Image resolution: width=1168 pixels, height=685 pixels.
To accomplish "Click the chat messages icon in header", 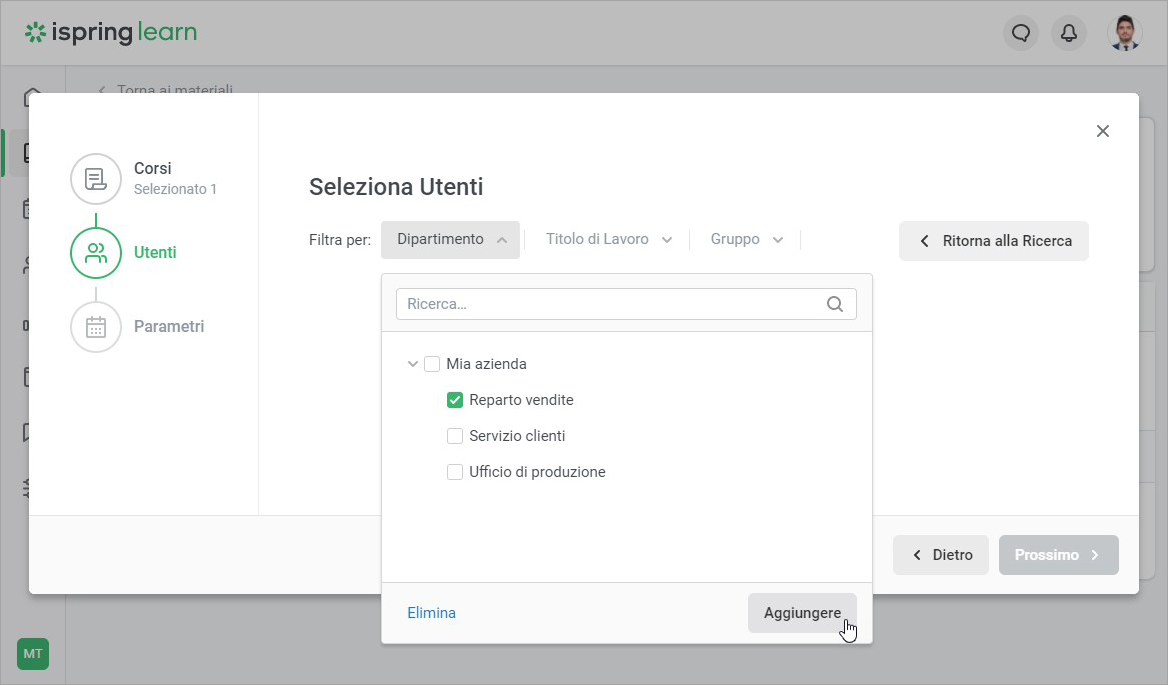I will (x=1021, y=33).
